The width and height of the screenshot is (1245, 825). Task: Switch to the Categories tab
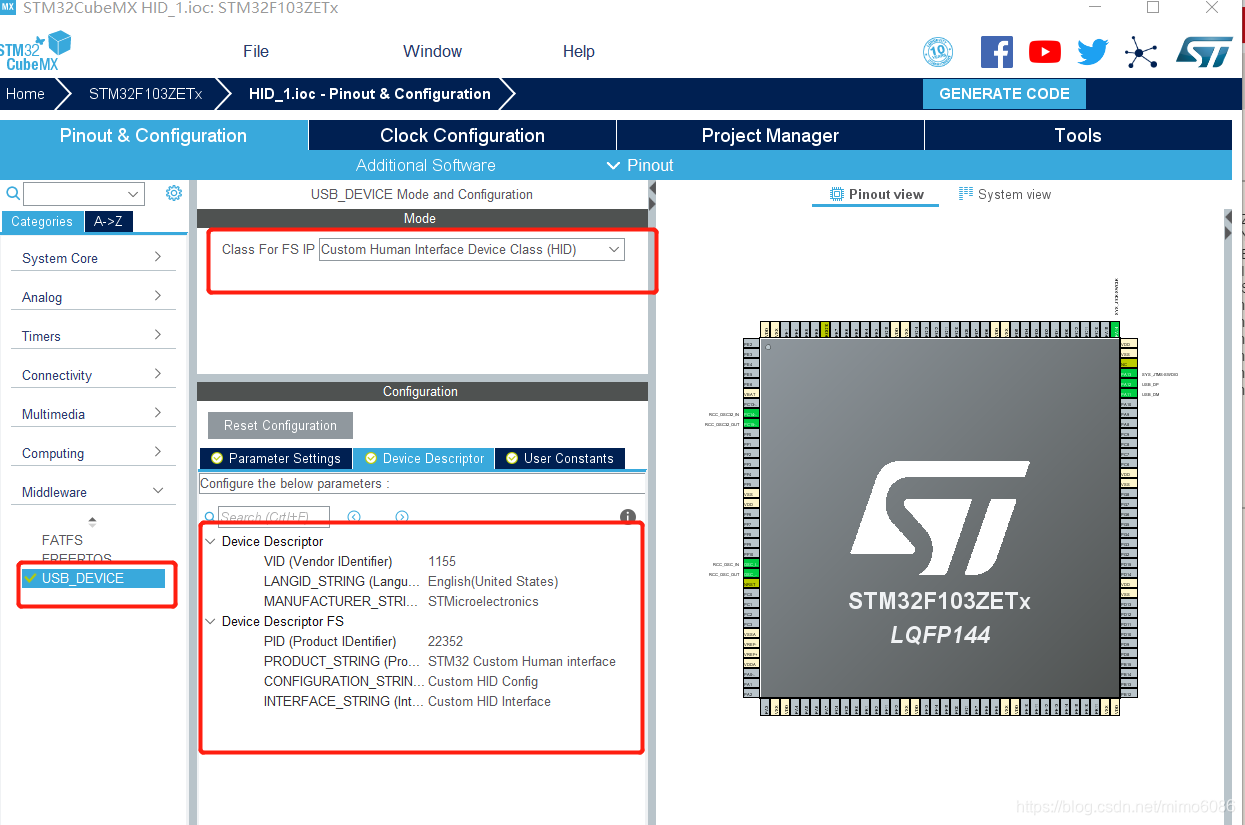tap(42, 222)
